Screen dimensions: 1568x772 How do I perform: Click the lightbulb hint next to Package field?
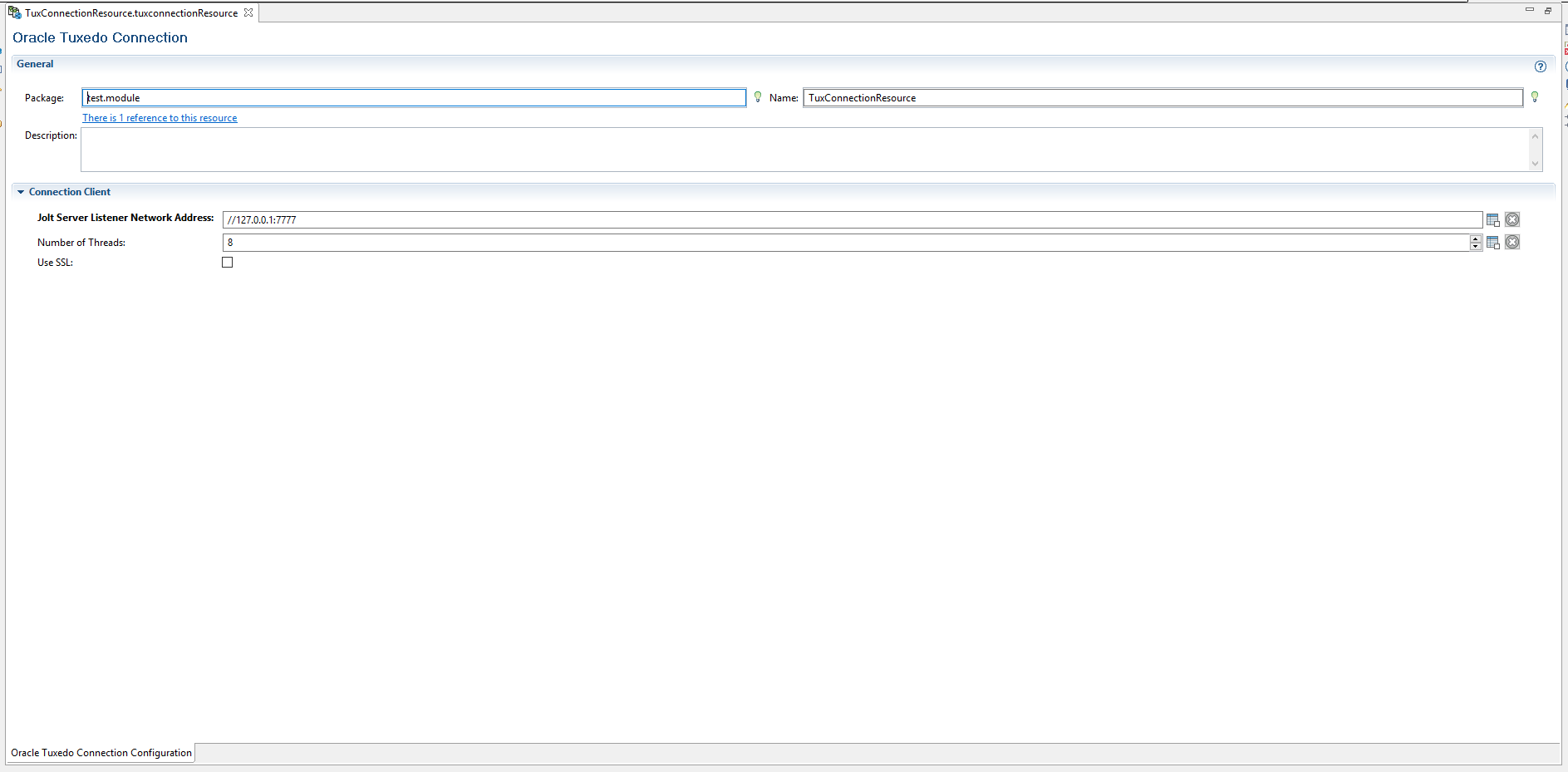pos(757,97)
